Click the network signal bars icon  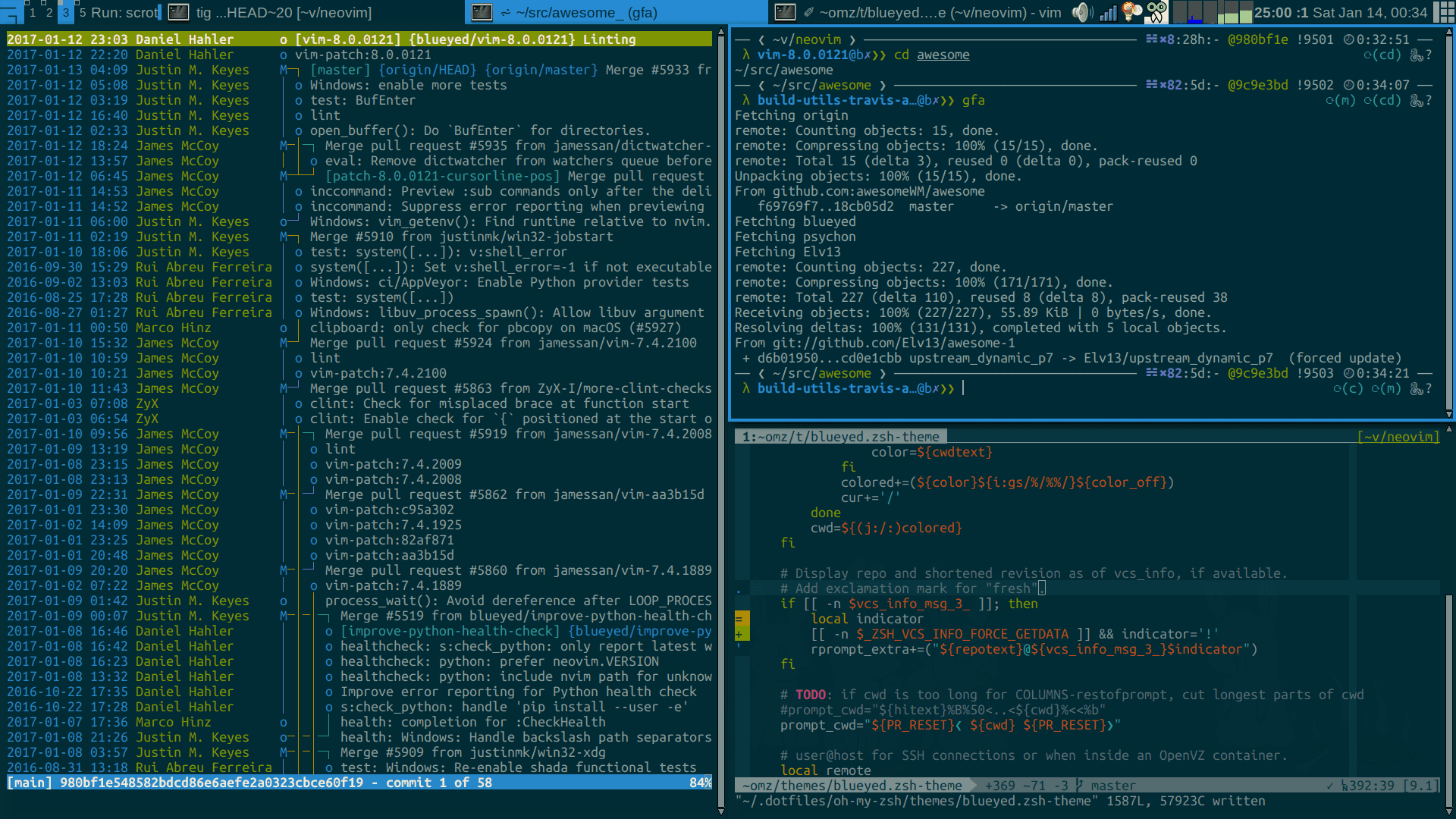tap(1108, 12)
